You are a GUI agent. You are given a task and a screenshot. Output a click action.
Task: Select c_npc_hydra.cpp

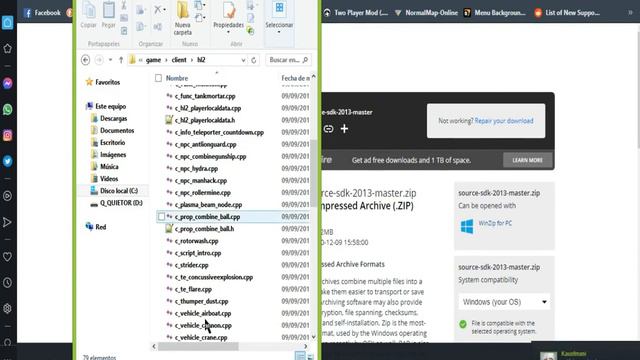[x=196, y=169]
